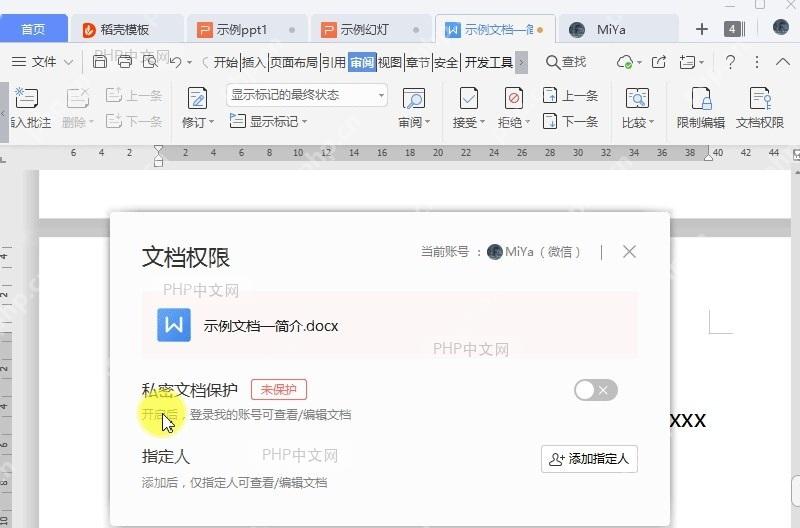Open the 开发工具 ribbon tab
Image resolution: width=800 pixels, height=528 pixels.
coord(488,62)
